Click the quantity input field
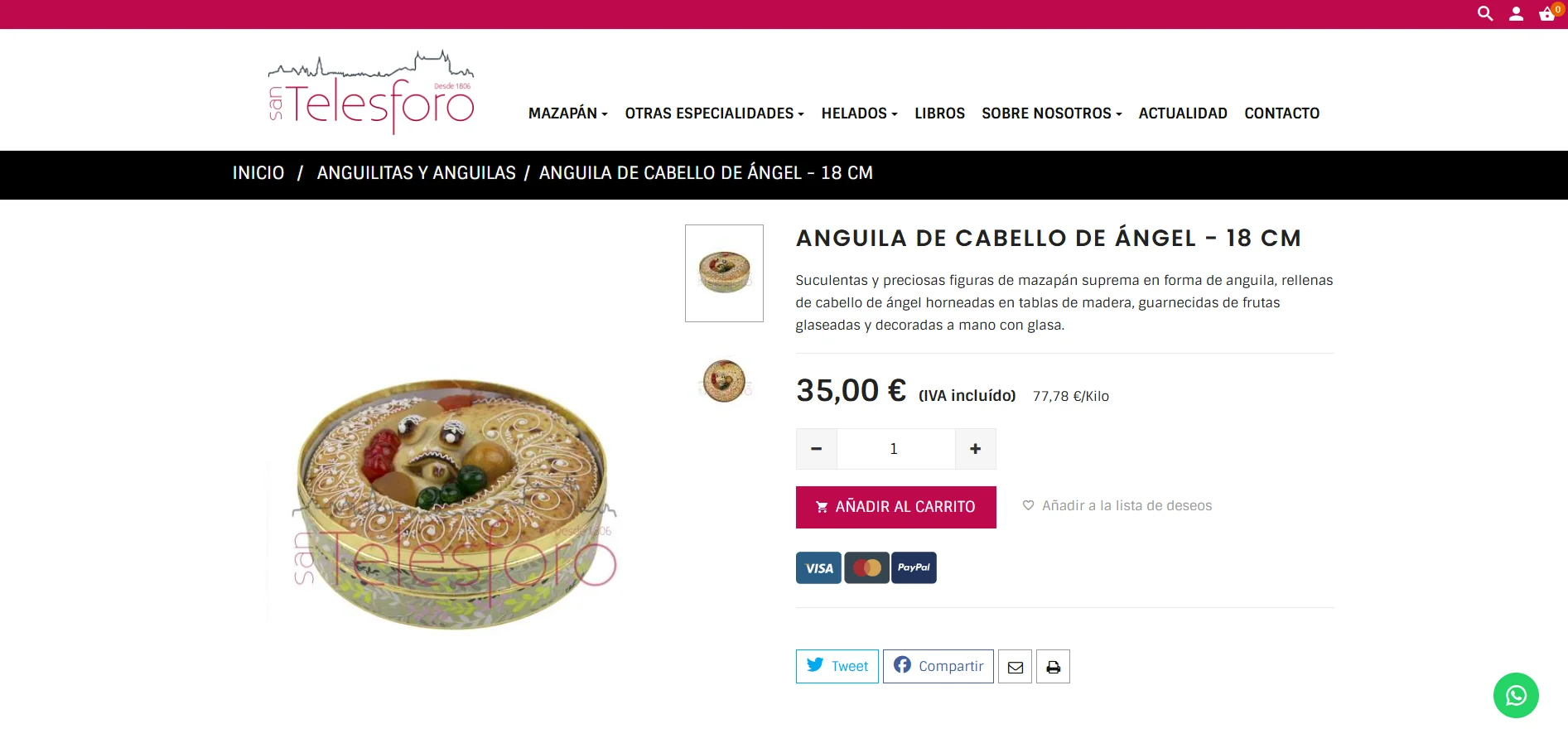This screenshot has height=748, width=1568. (x=896, y=449)
